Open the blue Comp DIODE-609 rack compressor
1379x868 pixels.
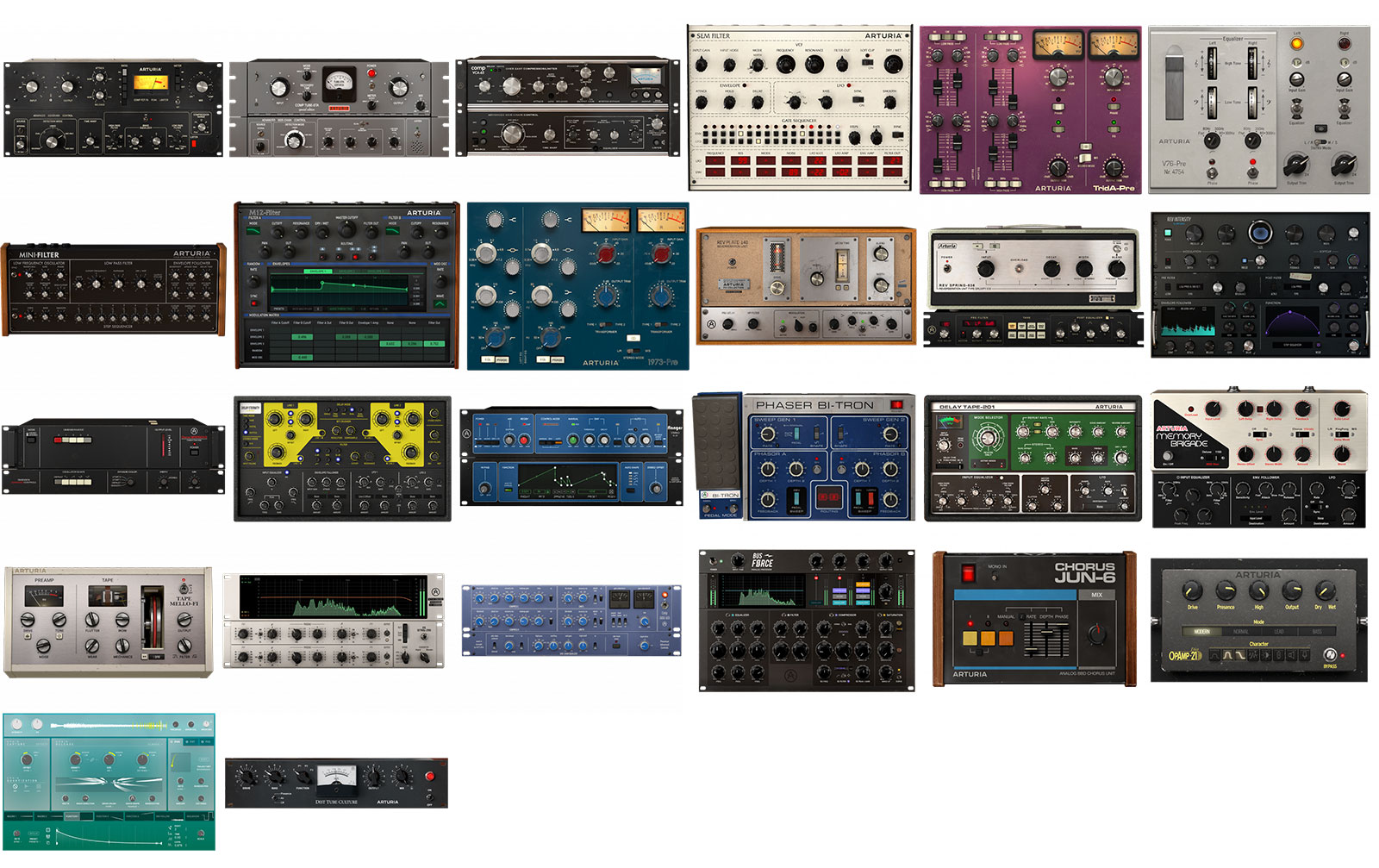pyautogui.click(x=571, y=621)
